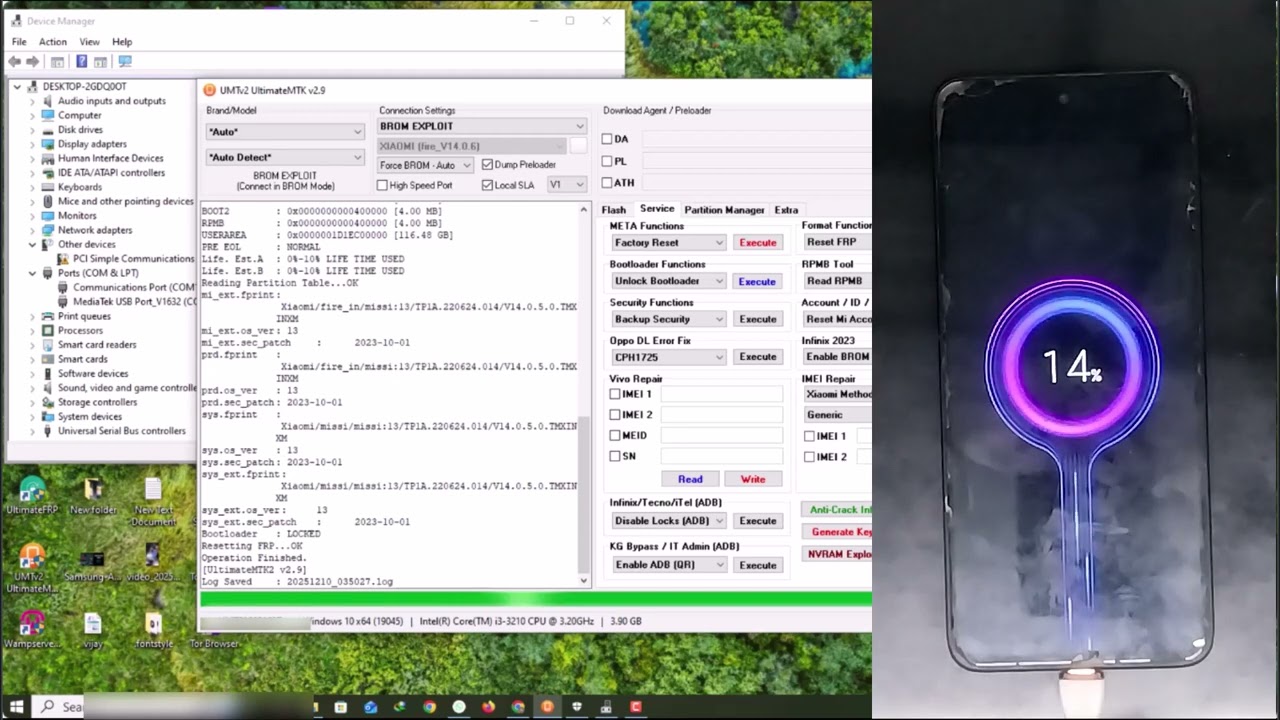The image size is (1280, 720).
Task: Select the fontstyle folder on desktop
Action: click(x=153, y=630)
